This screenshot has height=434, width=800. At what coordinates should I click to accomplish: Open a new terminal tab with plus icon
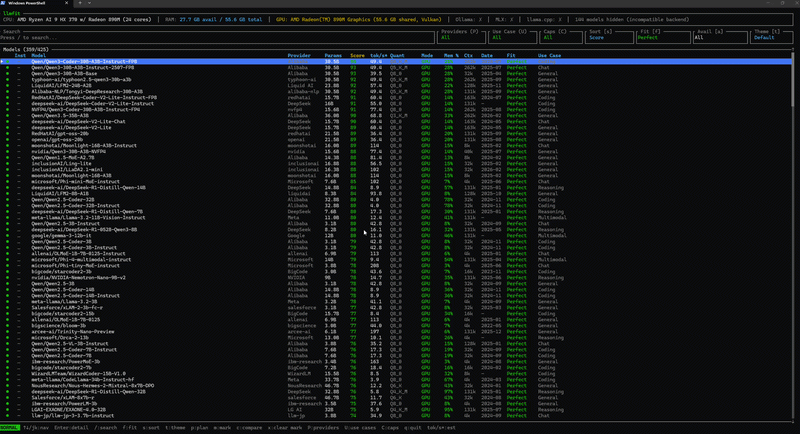click(x=80, y=3)
